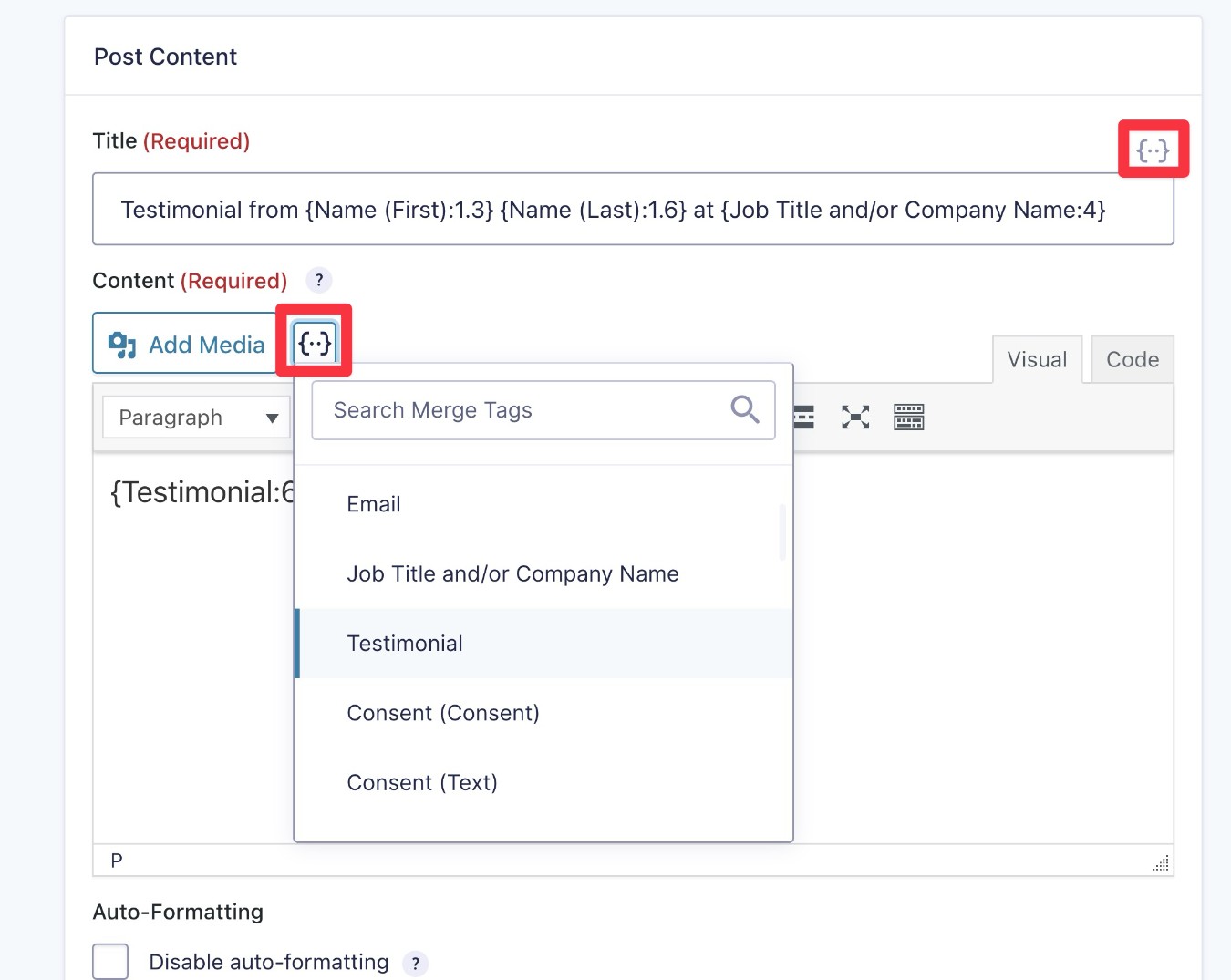Viewport: 1231px width, 980px height.
Task: Click the Search Merge Tags input field
Action: 511,410
